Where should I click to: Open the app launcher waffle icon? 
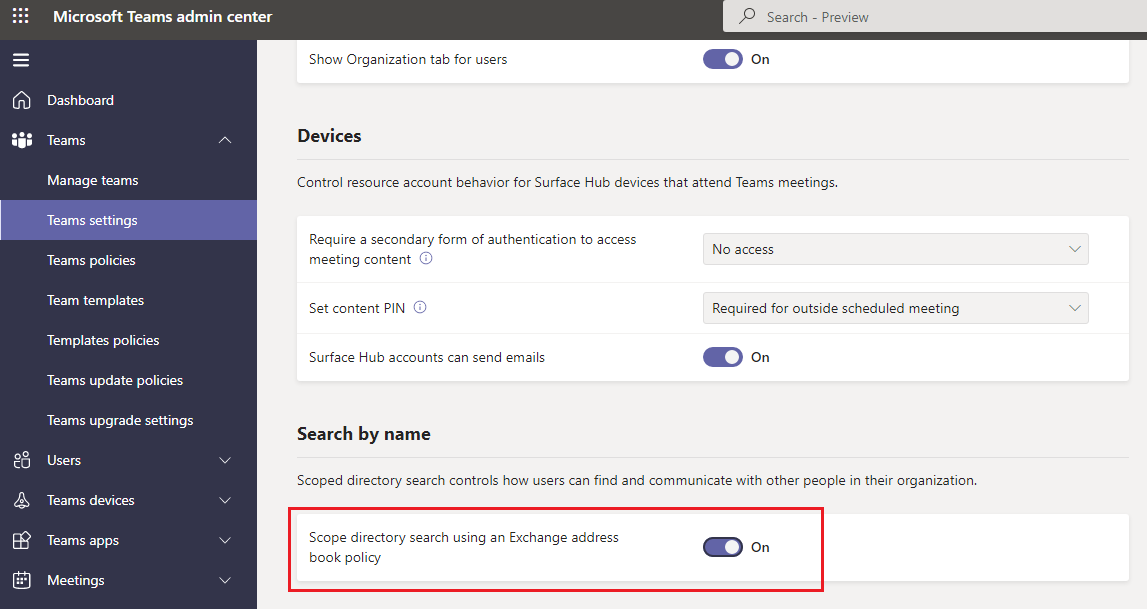click(x=20, y=16)
